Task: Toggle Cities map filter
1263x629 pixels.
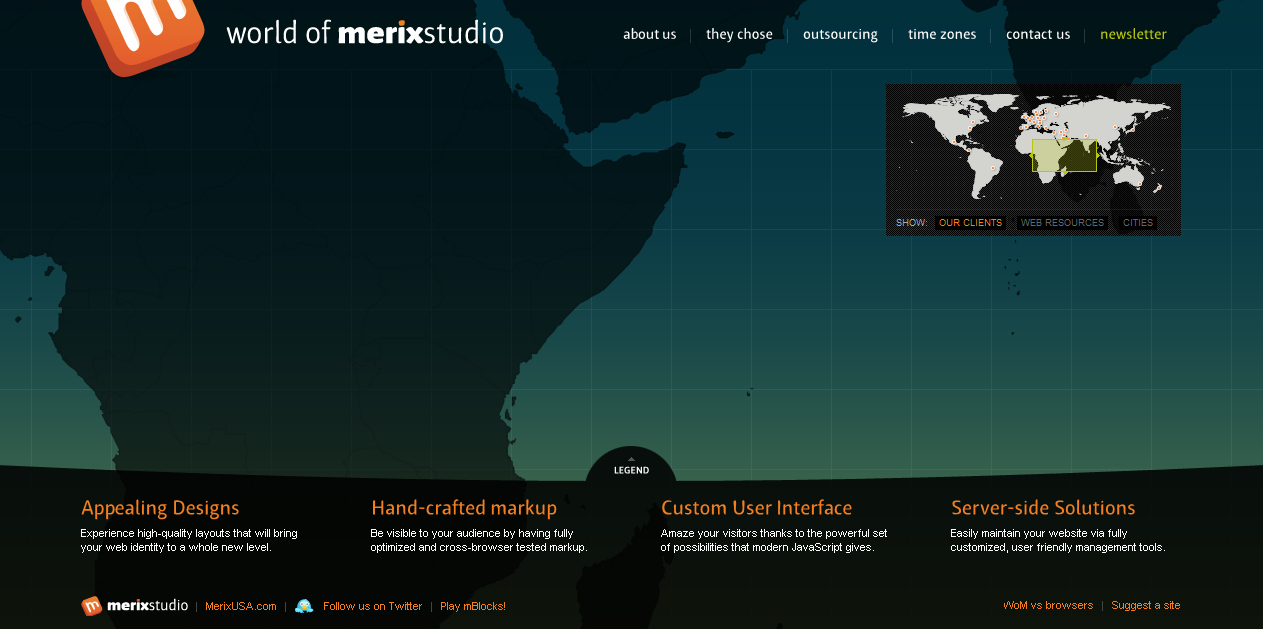Action: 1138,223
